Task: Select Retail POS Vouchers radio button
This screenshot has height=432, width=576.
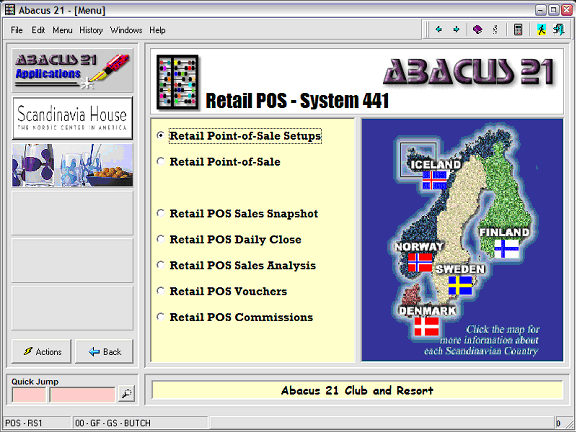Action: 161,291
